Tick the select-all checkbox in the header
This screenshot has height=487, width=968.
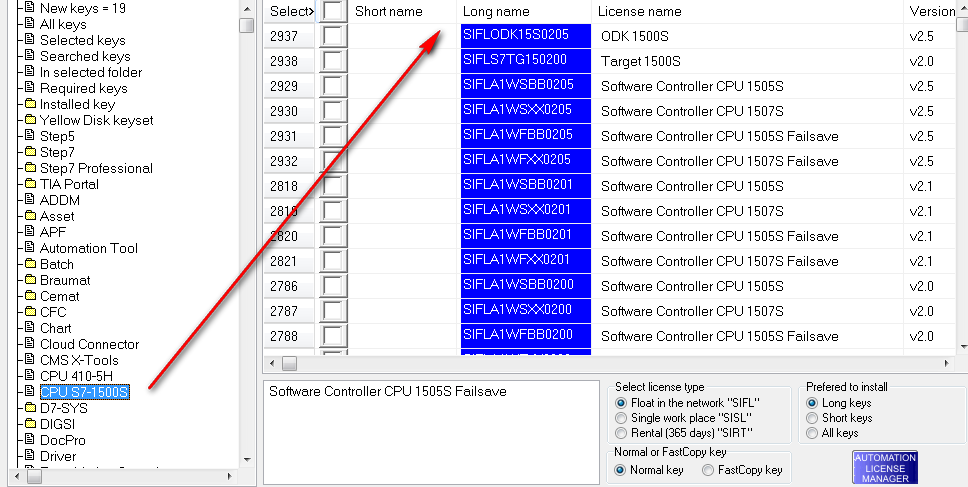(332, 10)
